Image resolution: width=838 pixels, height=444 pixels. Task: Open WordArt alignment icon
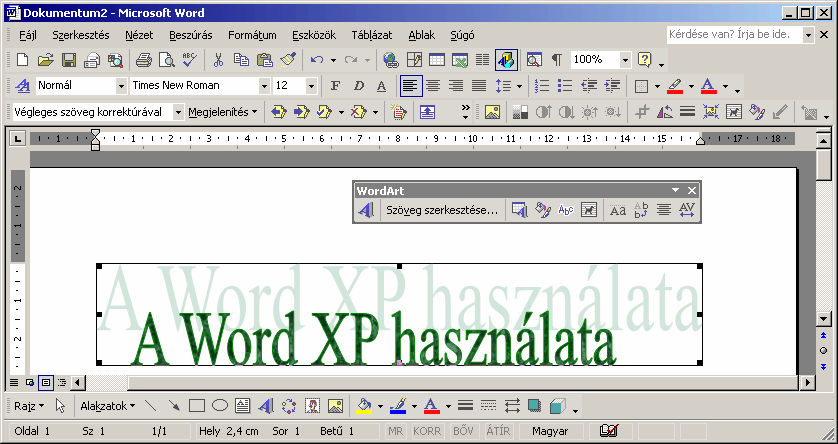(664, 211)
